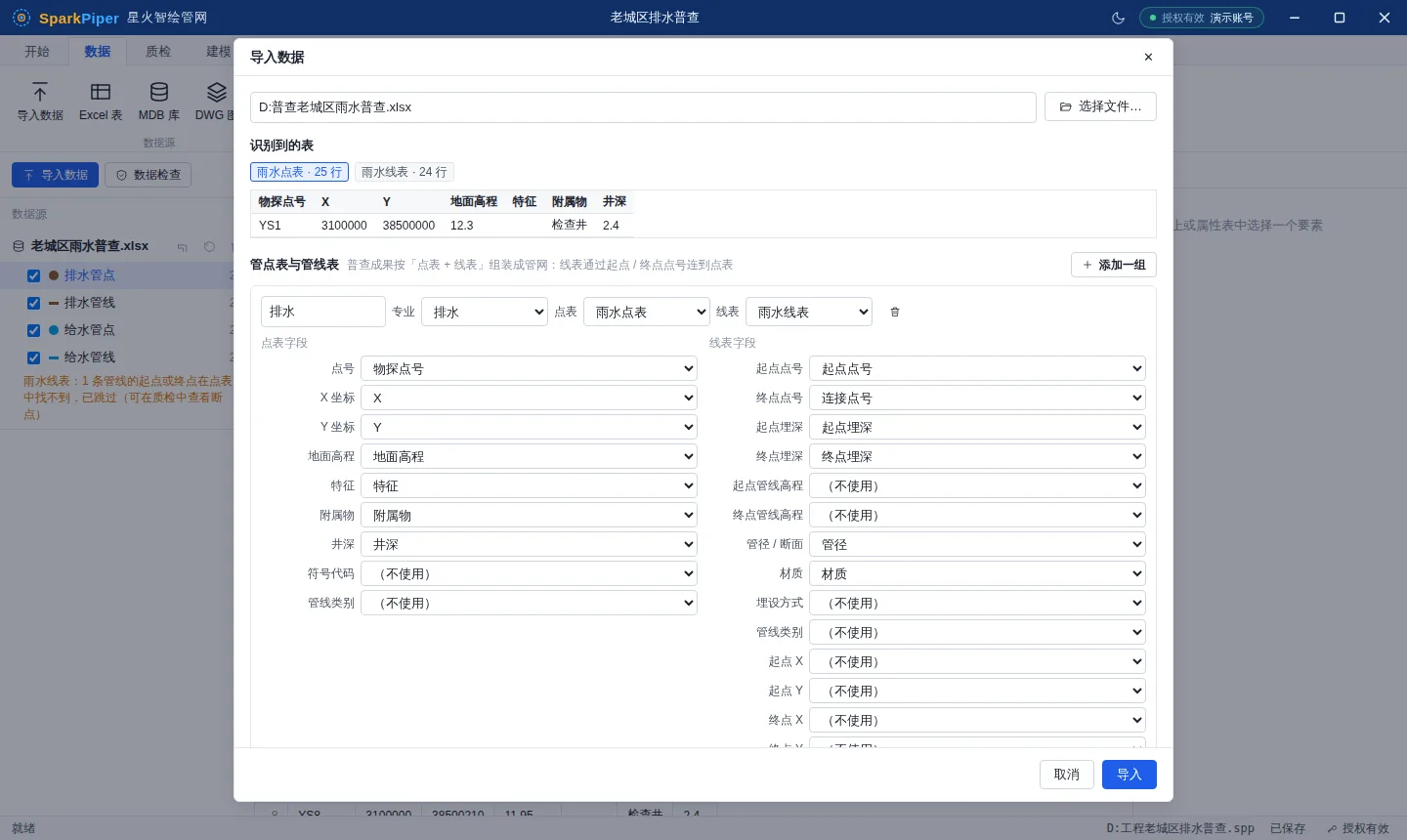Open the 终点点号 dropdown showing 连接点号
This screenshot has width=1407, height=840.
pyautogui.click(x=977, y=398)
